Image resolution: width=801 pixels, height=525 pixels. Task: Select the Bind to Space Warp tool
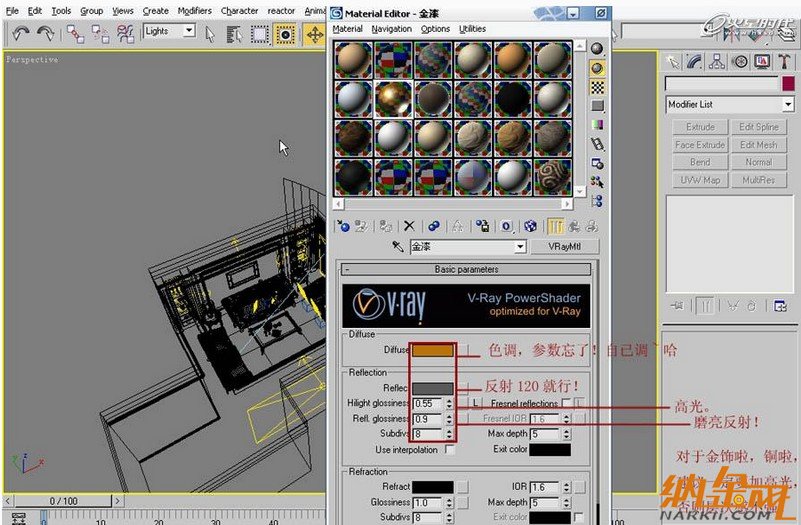(125, 34)
